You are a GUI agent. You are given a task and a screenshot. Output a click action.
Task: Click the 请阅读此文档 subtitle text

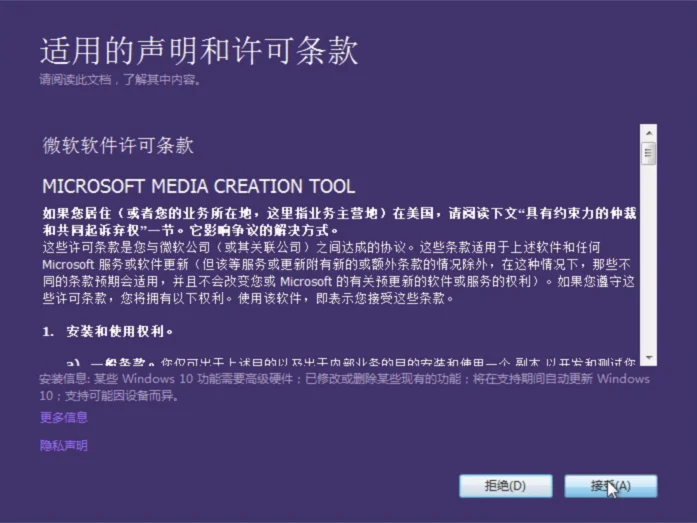[x=120, y=80]
